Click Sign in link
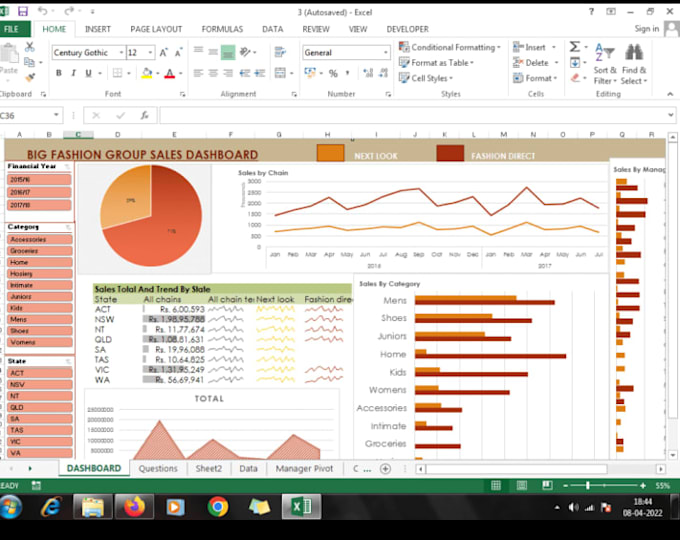 (x=647, y=29)
